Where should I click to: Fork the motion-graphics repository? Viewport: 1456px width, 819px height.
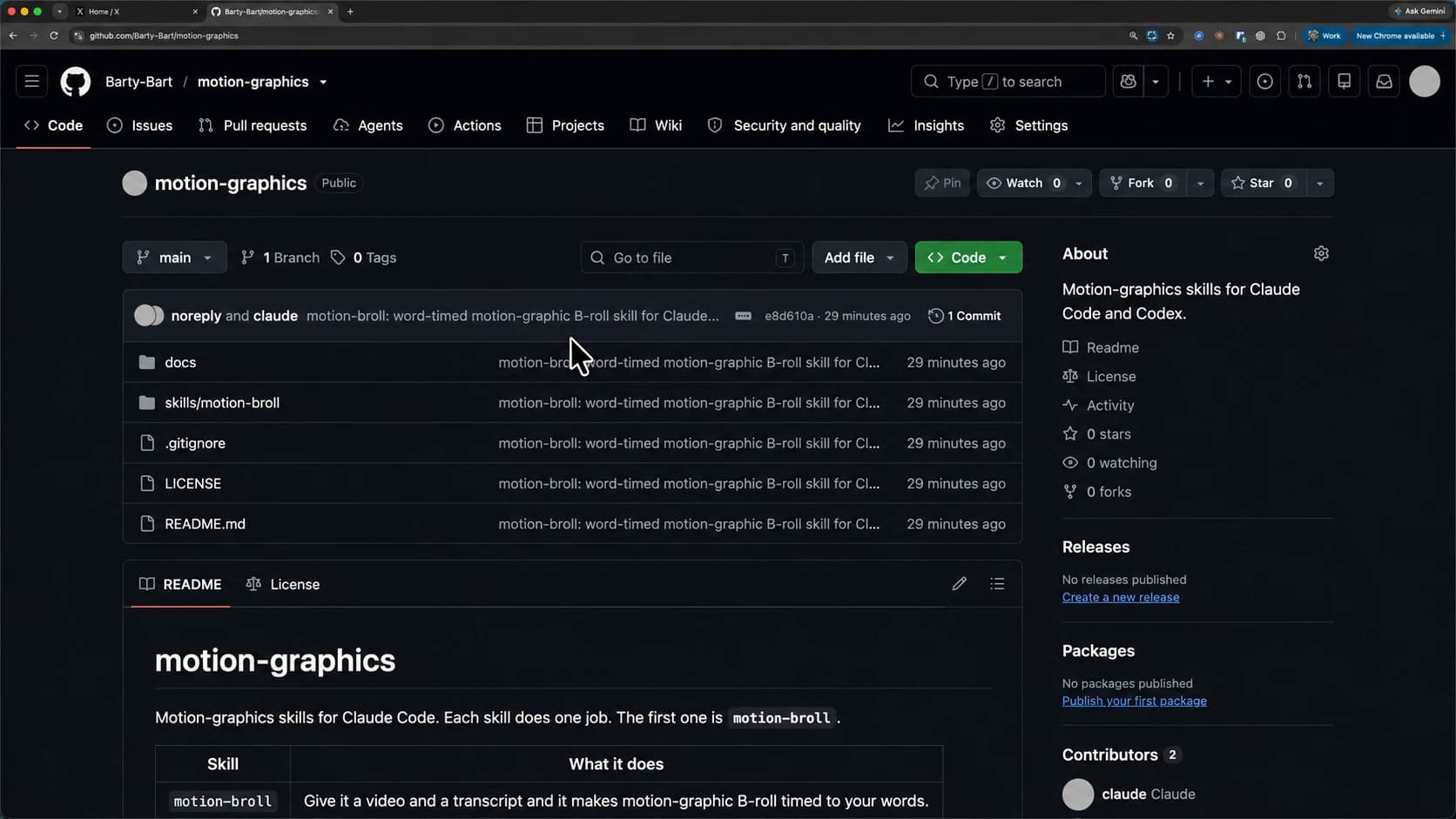(1143, 183)
